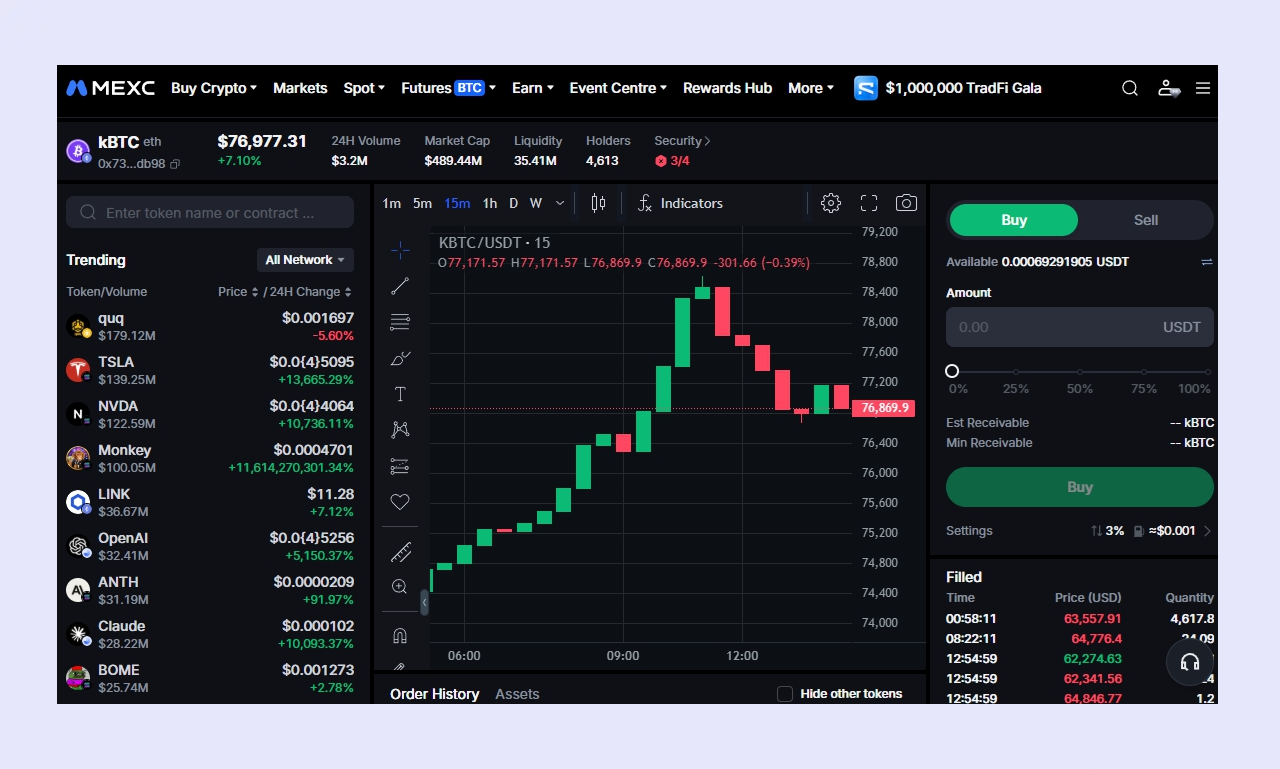This screenshot has height=769, width=1280.
Task: Click the green Buy submit button
Action: click(1080, 487)
